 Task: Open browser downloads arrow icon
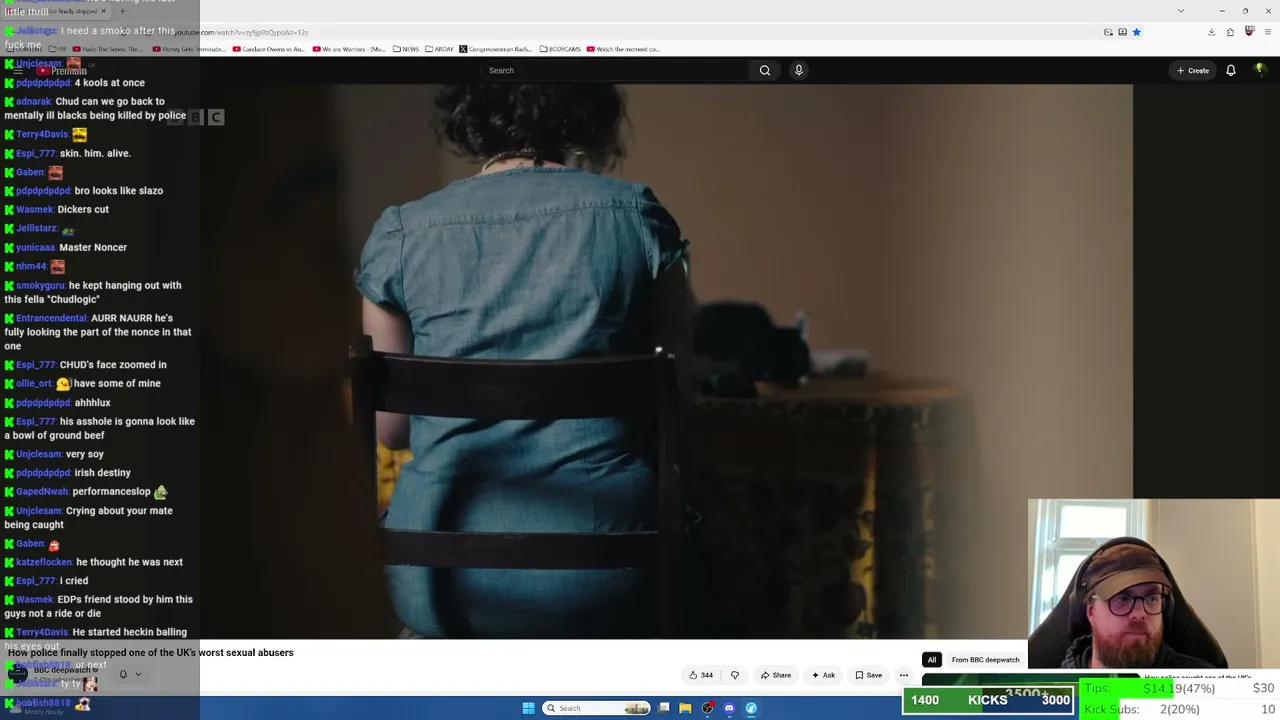pyautogui.click(x=1211, y=32)
